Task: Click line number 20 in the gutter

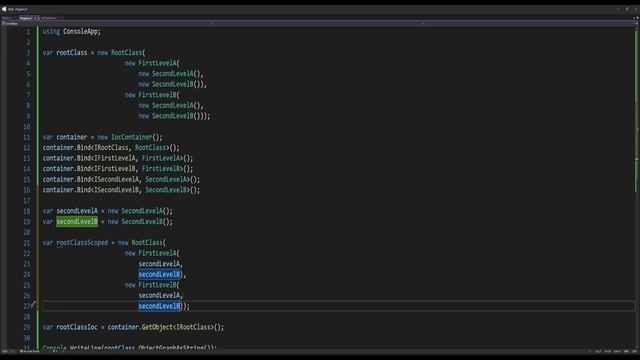Action: pos(27,232)
